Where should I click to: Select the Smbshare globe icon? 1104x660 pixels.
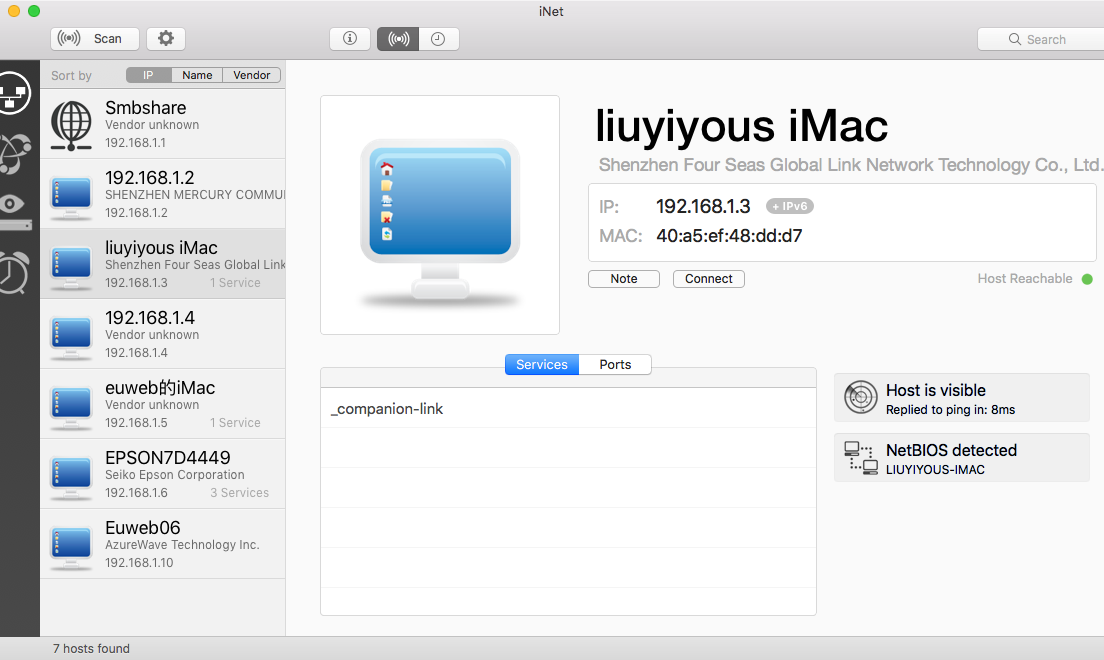[x=71, y=125]
